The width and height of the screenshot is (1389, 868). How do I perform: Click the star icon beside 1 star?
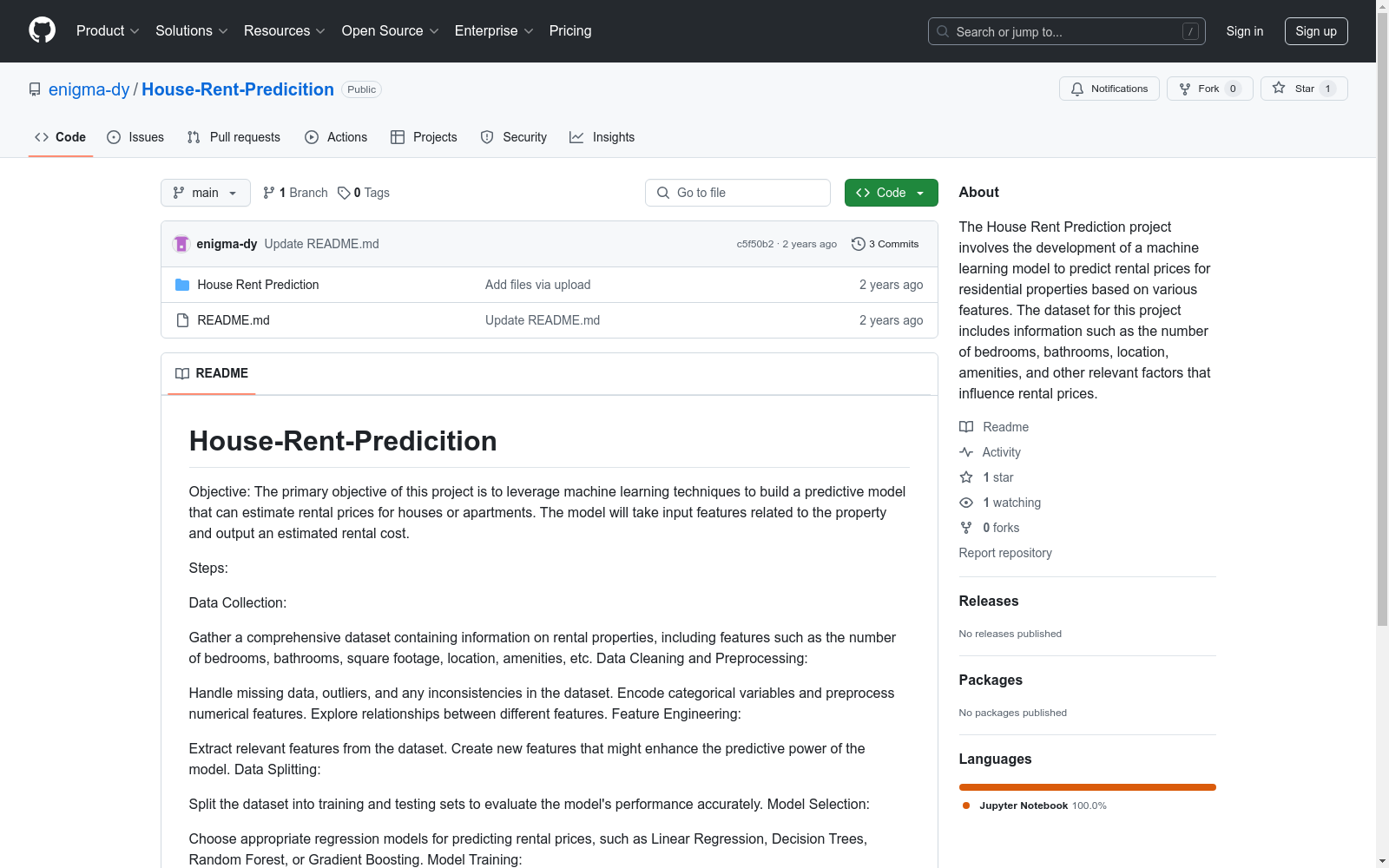pos(966,477)
